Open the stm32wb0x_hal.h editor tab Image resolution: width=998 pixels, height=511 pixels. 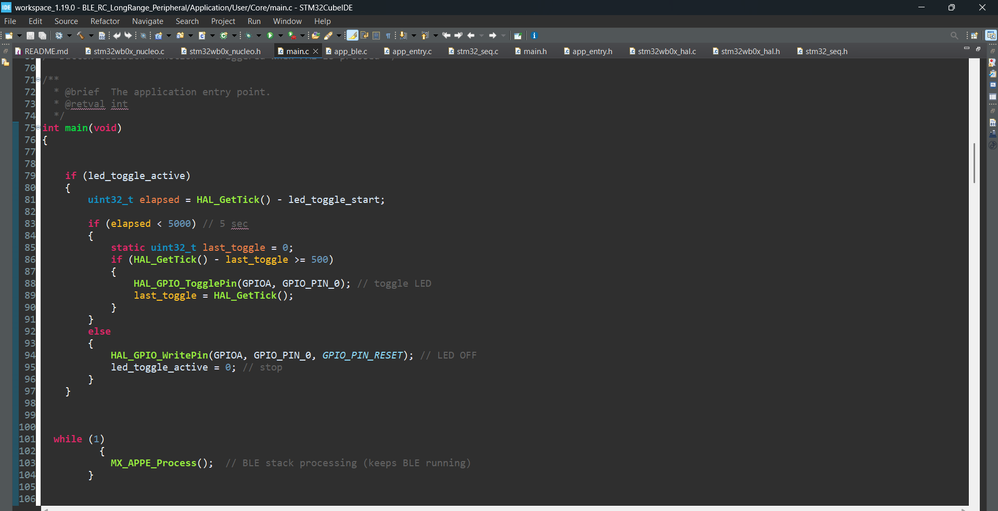coord(750,51)
